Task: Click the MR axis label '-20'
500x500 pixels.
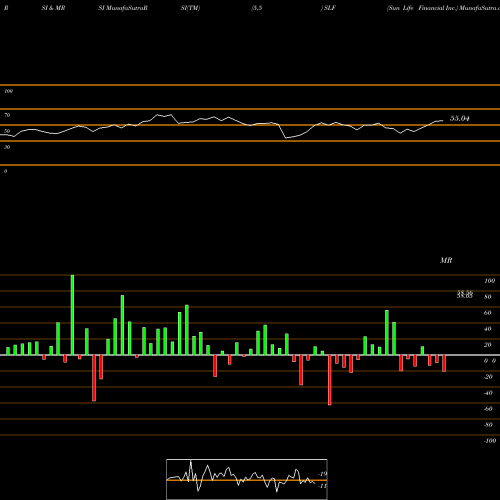Action: tap(488, 377)
